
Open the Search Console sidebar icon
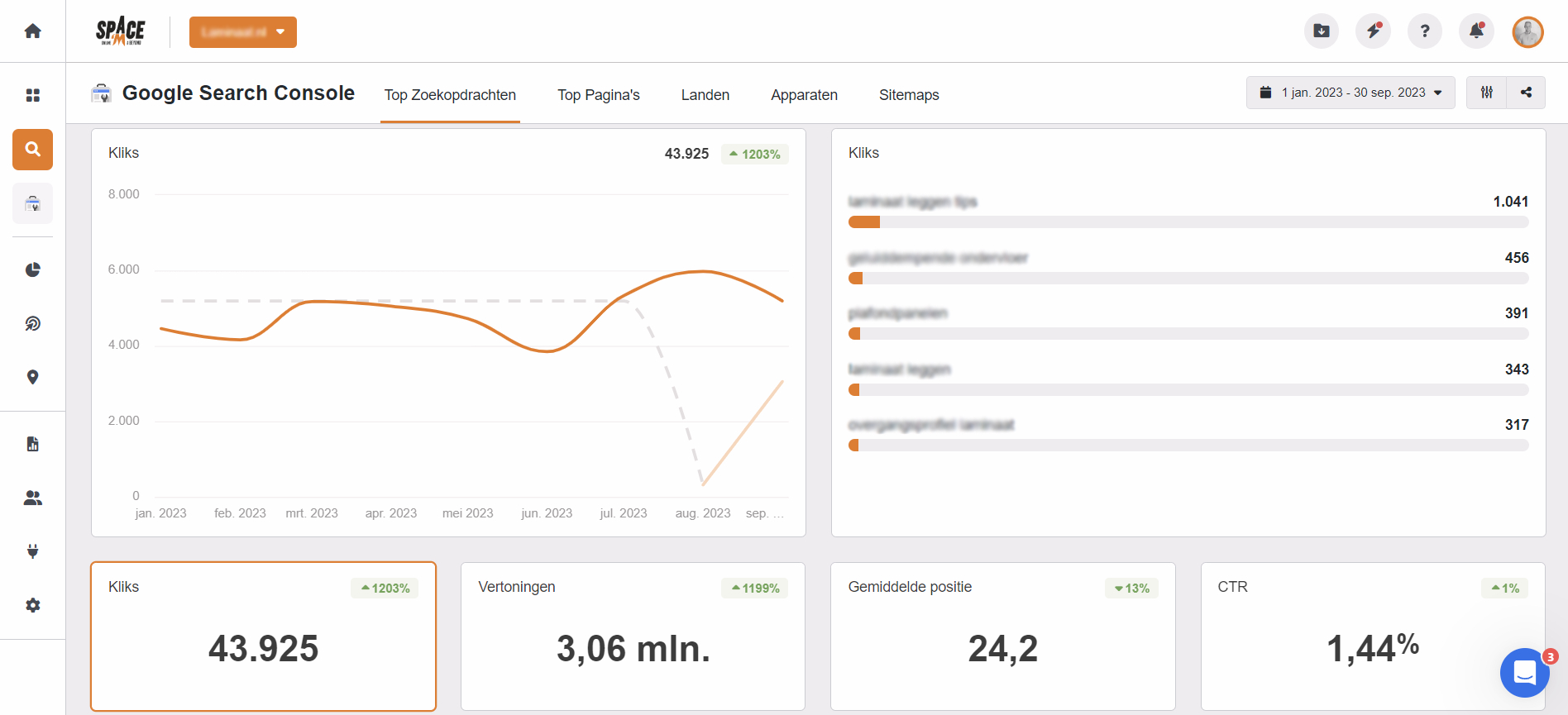(x=32, y=203)
